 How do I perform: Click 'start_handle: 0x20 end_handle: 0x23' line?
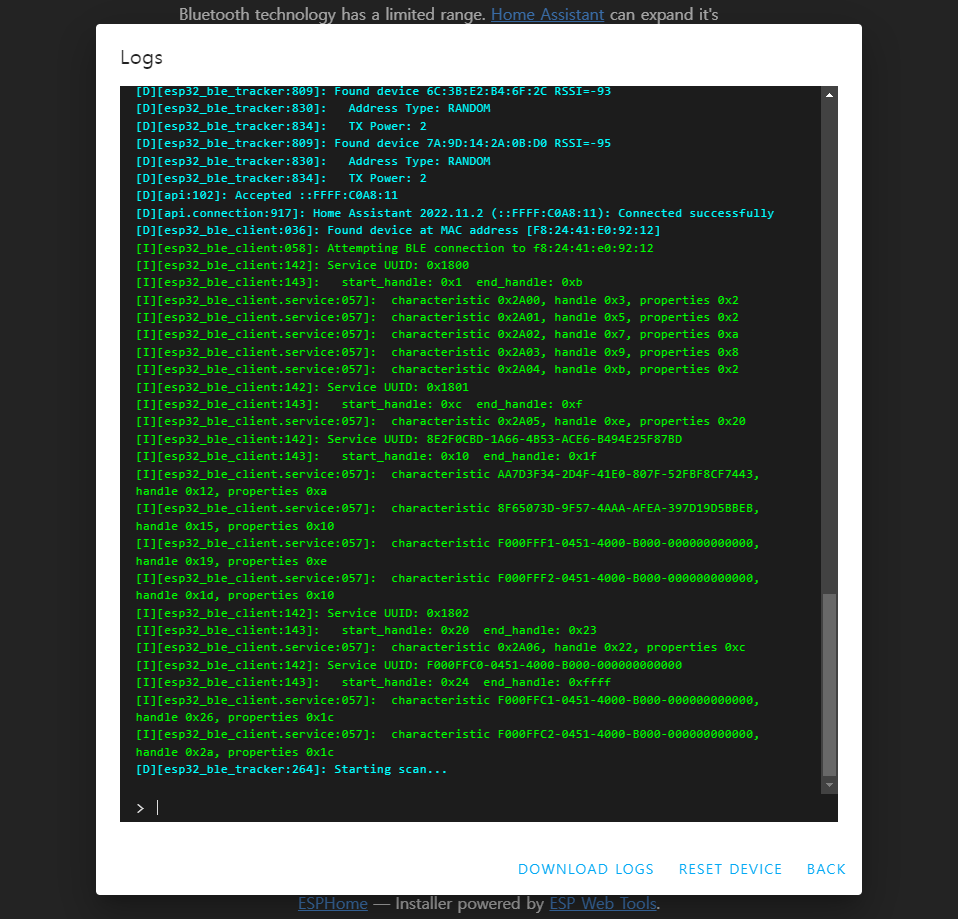[366, 630]
